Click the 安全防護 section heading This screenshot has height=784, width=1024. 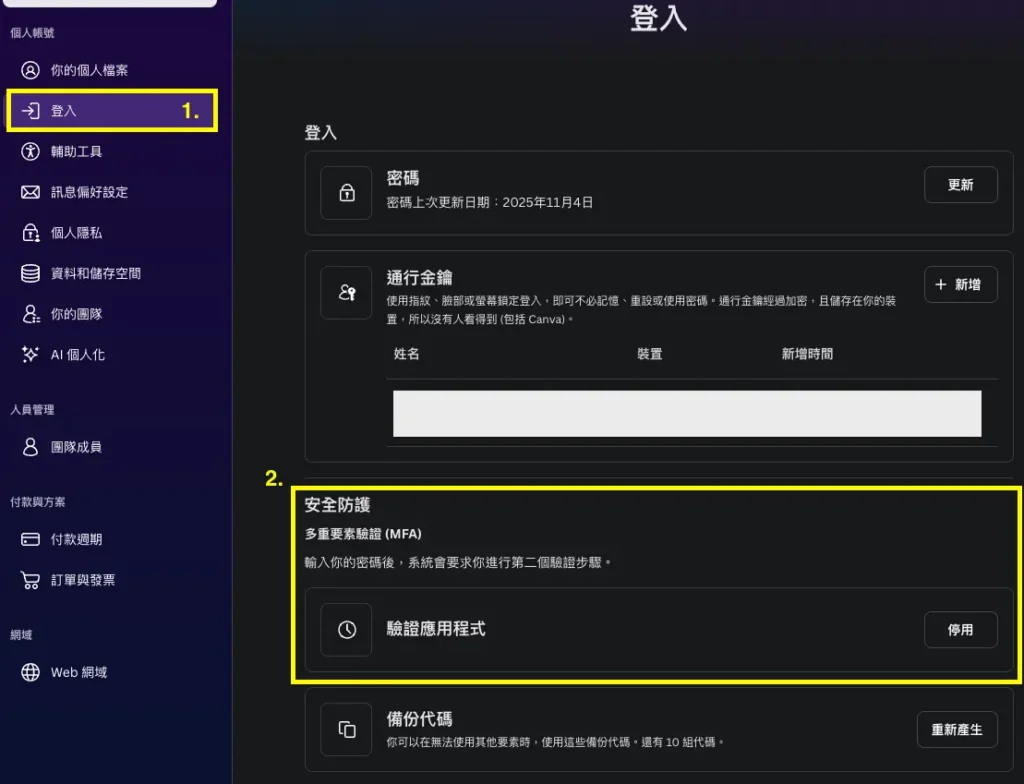337,504
